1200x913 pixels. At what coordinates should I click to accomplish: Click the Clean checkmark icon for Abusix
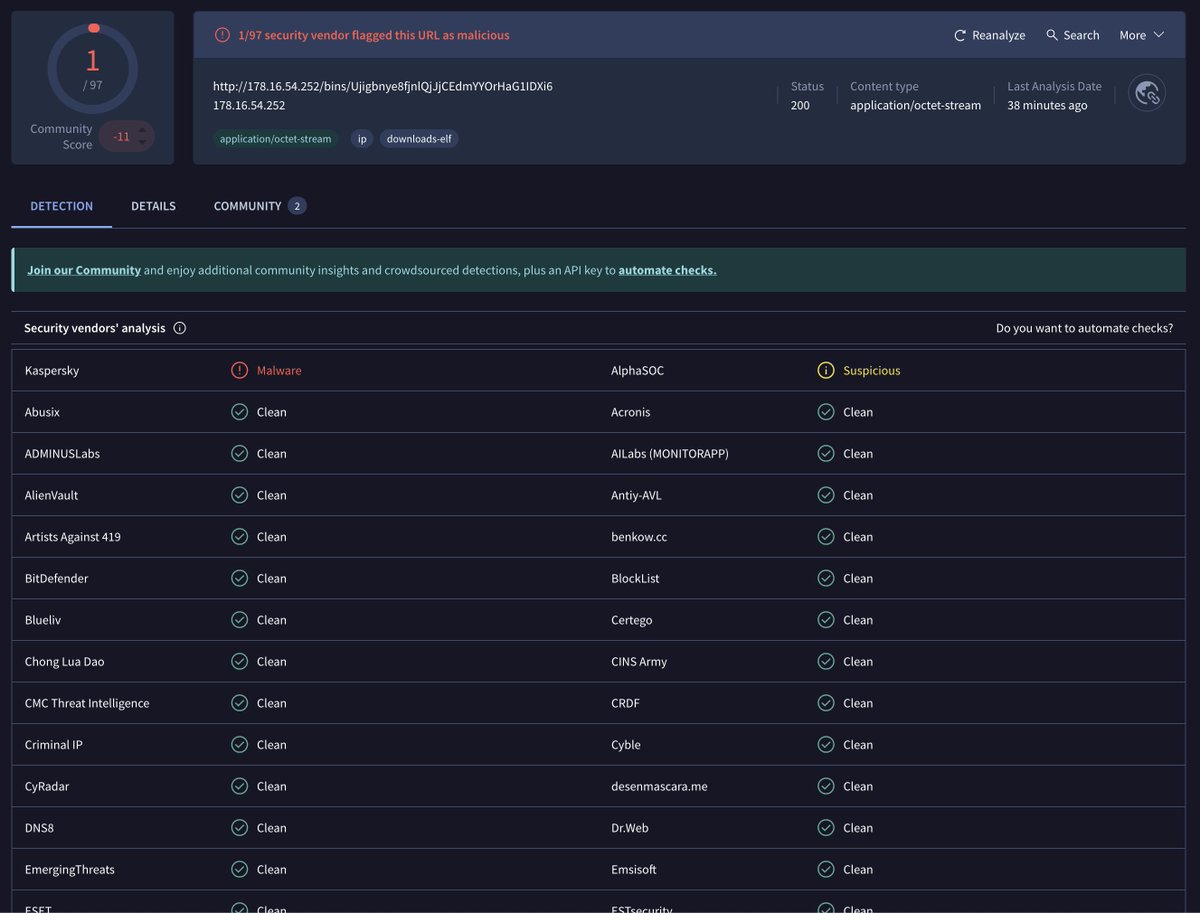pyautogui.click(x=239, y=412)
